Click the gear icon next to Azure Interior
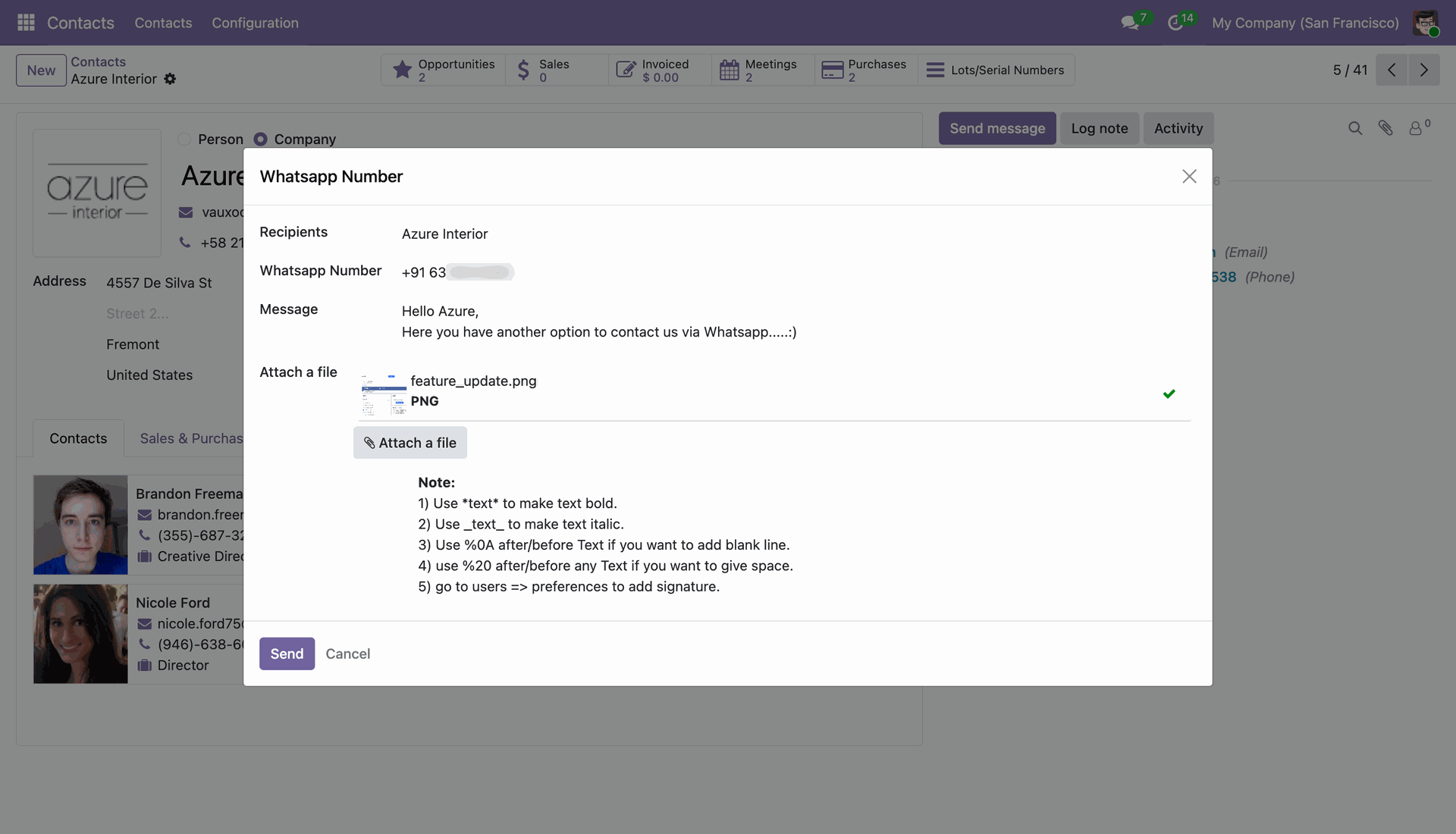1456x834 pixels. (x=170, y=79)
